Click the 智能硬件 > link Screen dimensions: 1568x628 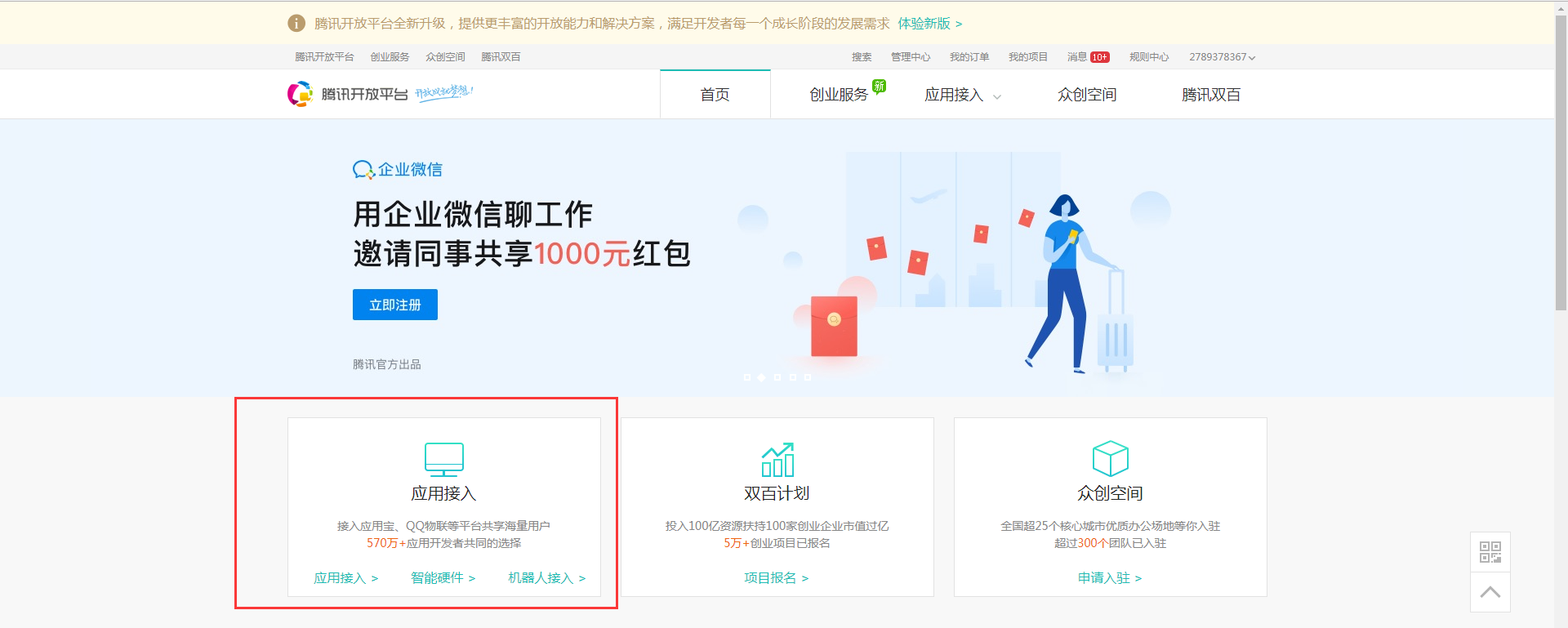coord(443,578)
